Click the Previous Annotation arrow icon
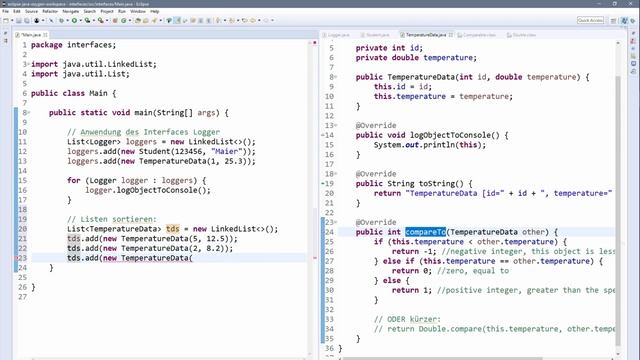 [x=232, y=20]
